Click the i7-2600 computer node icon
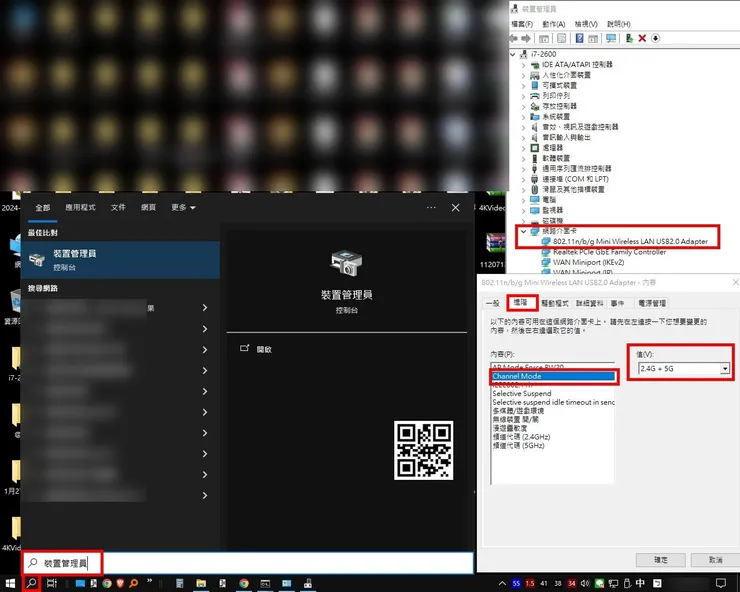This screenshot has width=740, height=592. click(x=524, y=54)
